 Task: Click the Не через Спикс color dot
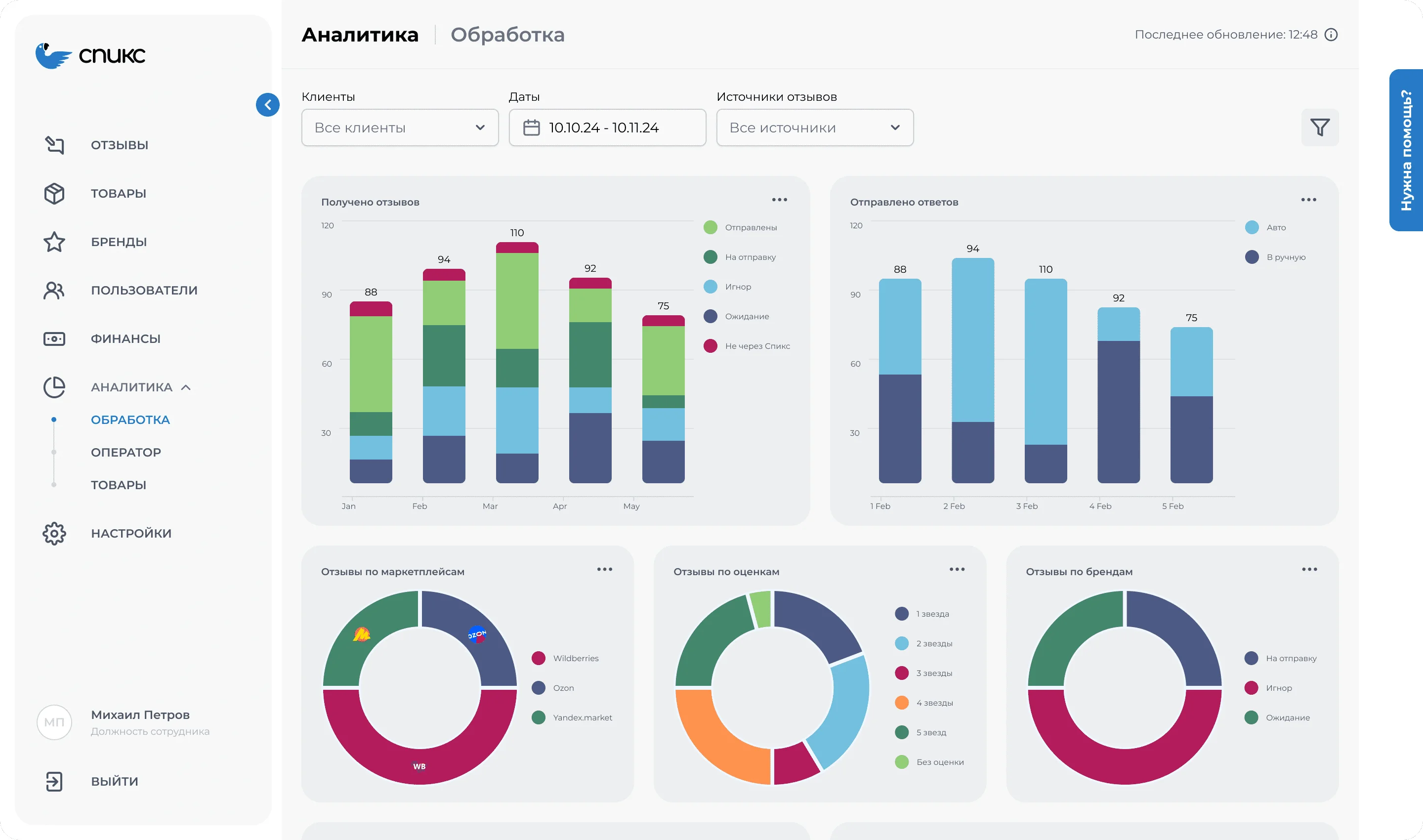710,346
